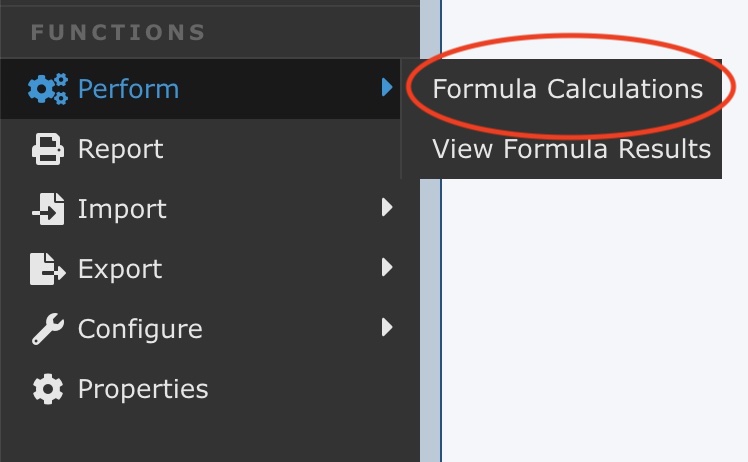
Task: Choose the Import menu entry
Action: click(x=122, y=209)
